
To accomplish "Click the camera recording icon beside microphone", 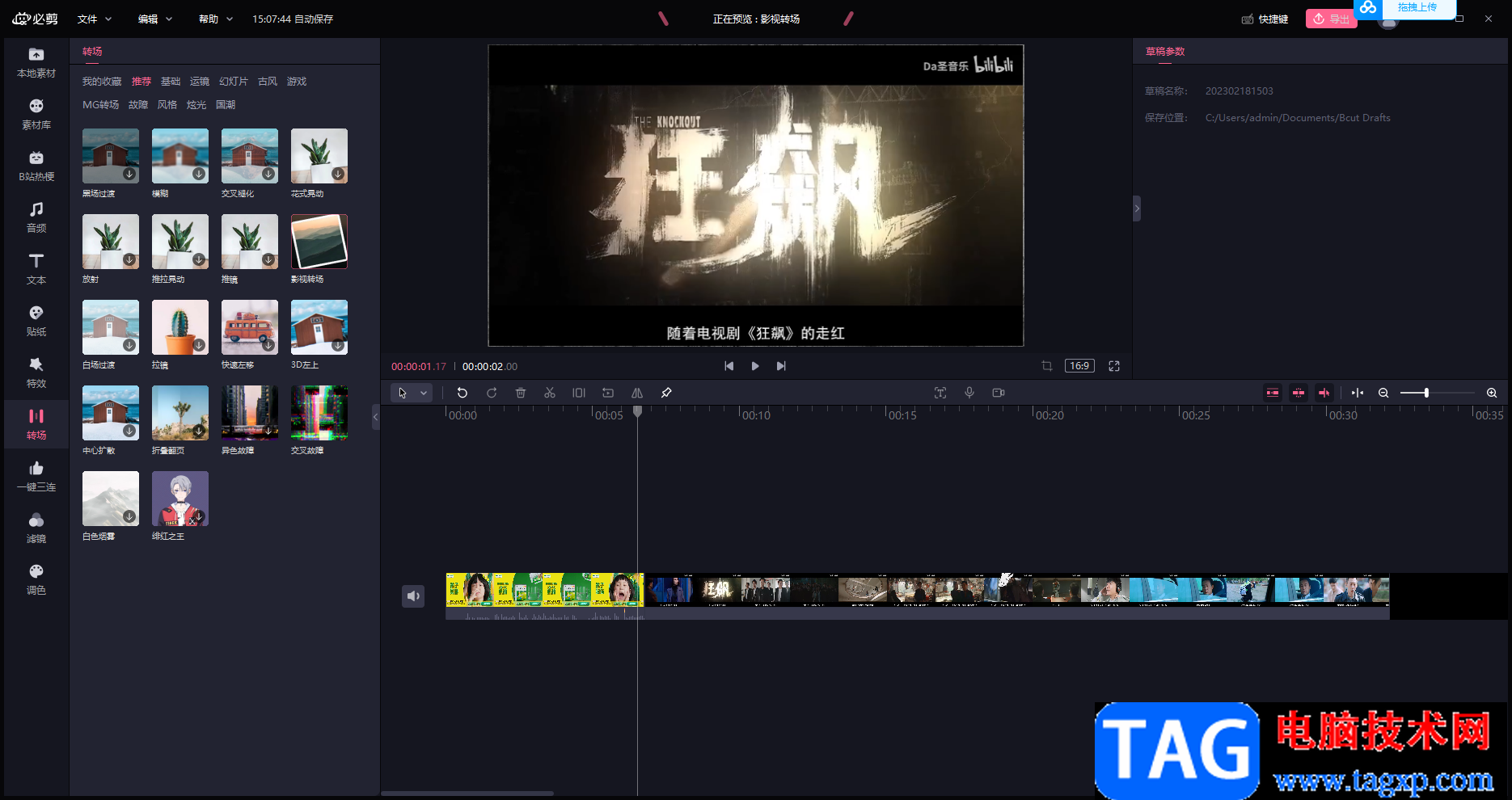I will pos(999,393).
